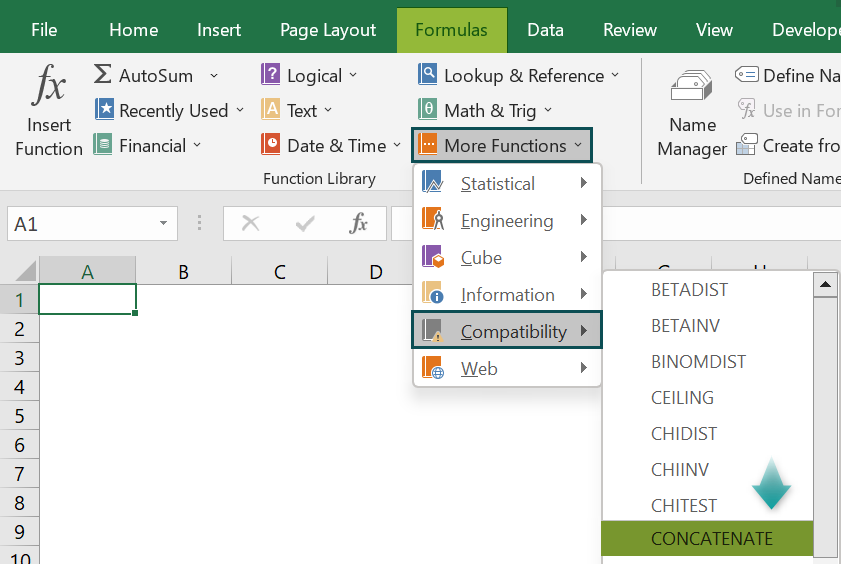Expand the Text functions dropdown arrow
Image resolution: width=841 pixels, height=564 pixels.
click(x=328, y=110)
